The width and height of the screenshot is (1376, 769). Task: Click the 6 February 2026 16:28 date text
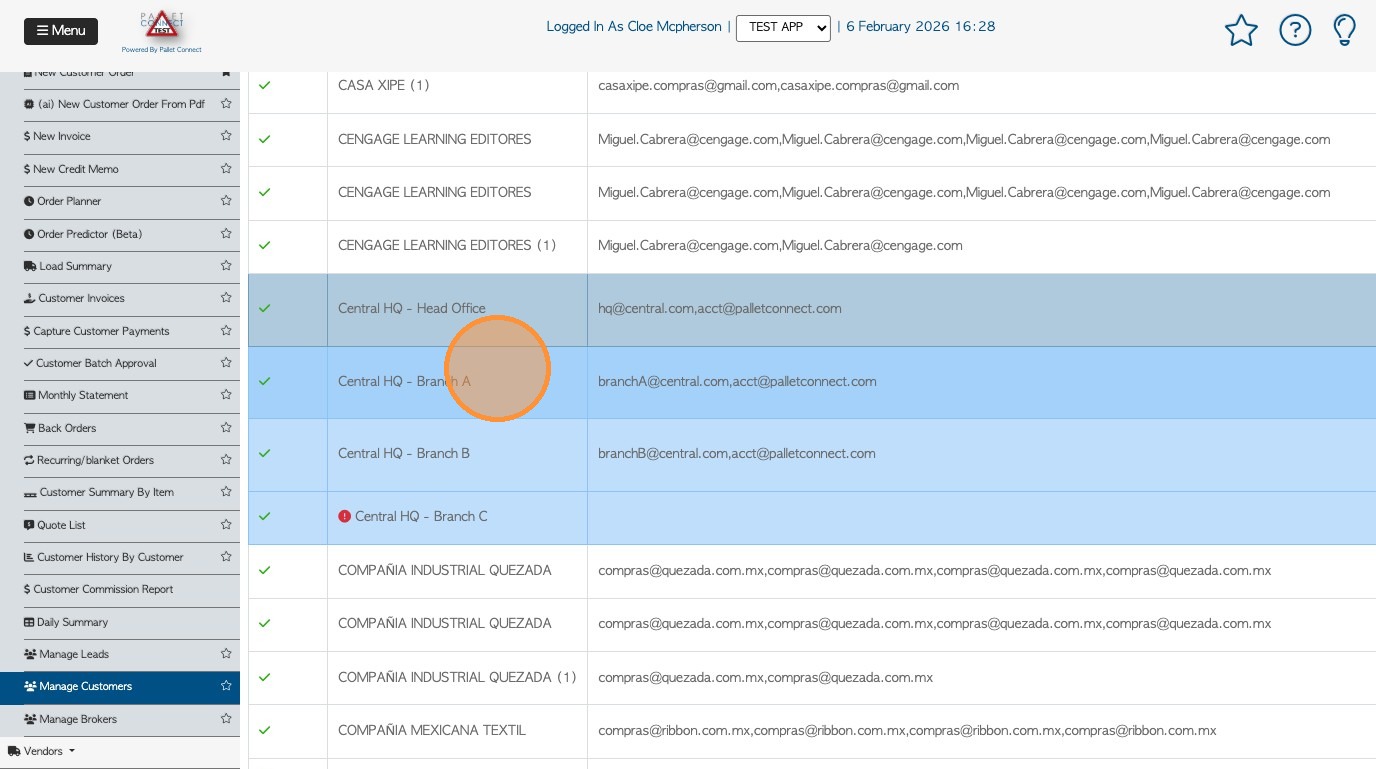(x=921, y=27)
